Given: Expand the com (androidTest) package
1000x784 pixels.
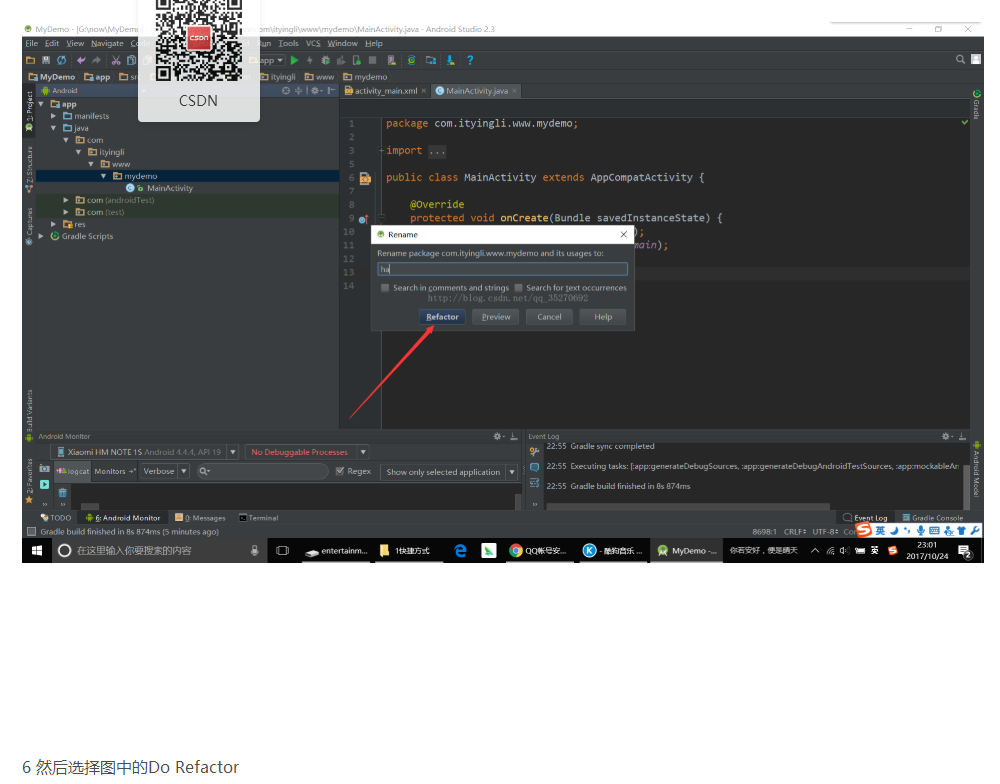Looking at the screenshot, I should pyautogui.click(x=66, y=200).
